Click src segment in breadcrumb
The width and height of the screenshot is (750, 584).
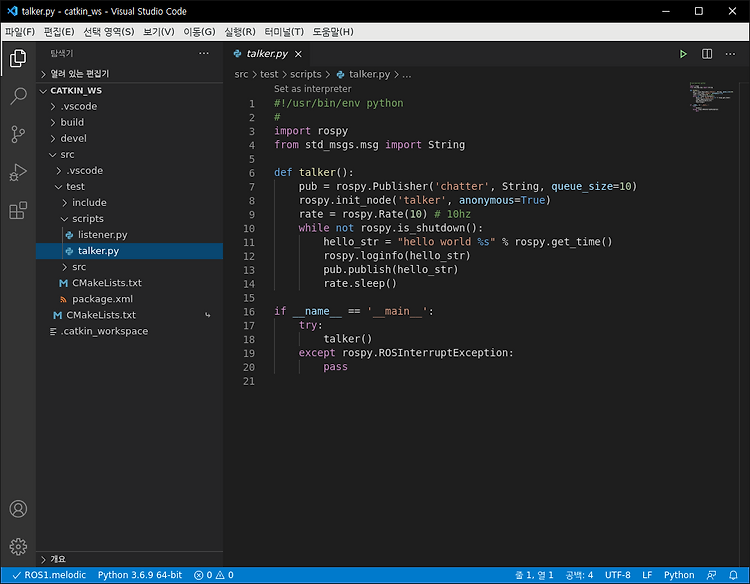point(241,74)
